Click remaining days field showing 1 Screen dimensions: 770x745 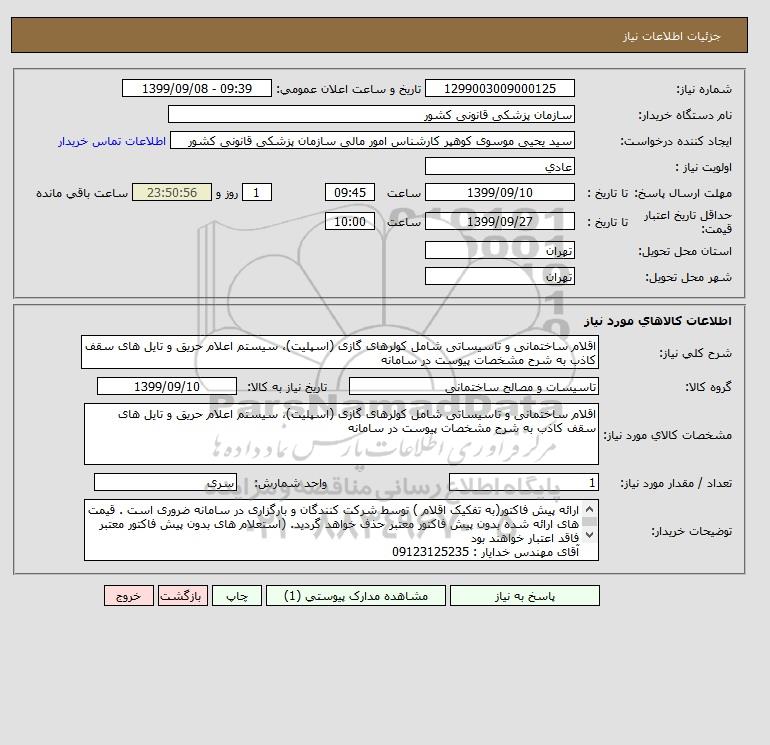tap(257, 193)
